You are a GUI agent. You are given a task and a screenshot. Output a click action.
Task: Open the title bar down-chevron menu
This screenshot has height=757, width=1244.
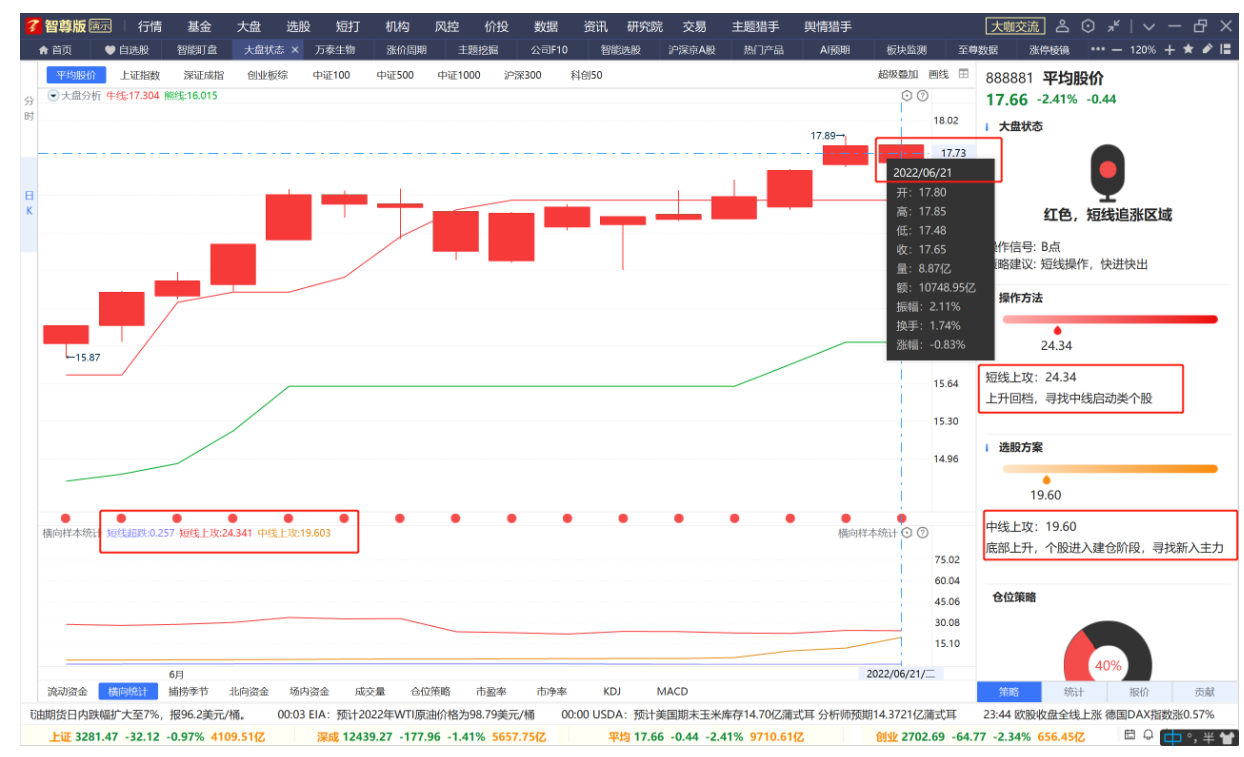pyautogui.click(x=1148, y=27)
